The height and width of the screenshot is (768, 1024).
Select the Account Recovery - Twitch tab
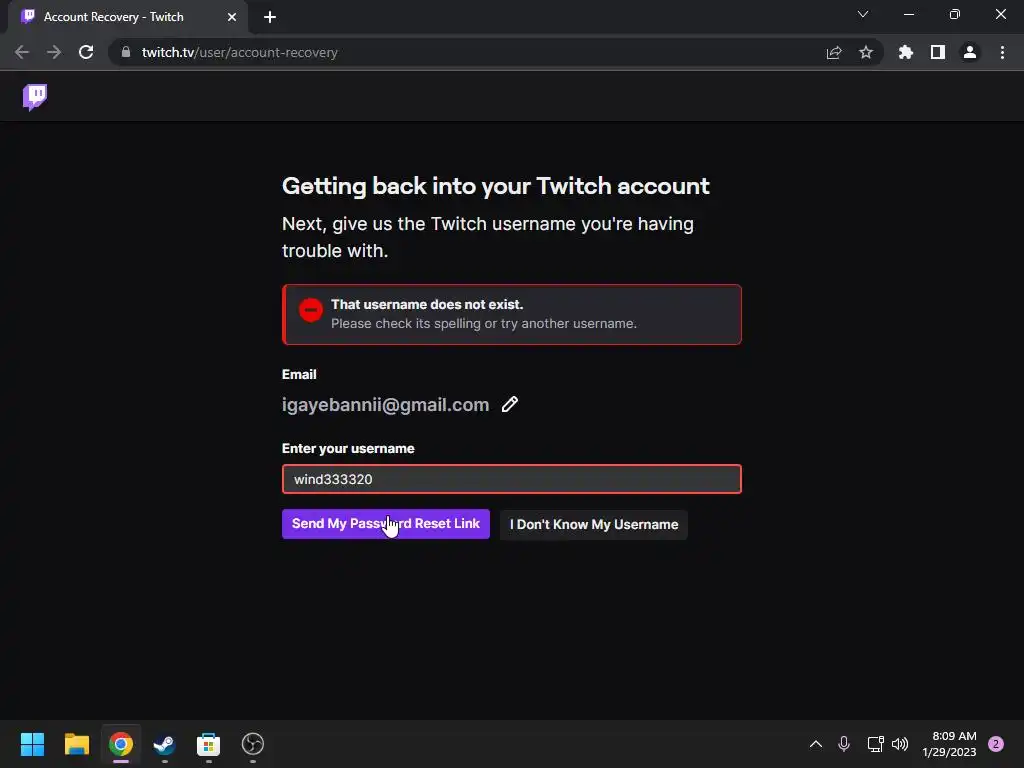127,17
